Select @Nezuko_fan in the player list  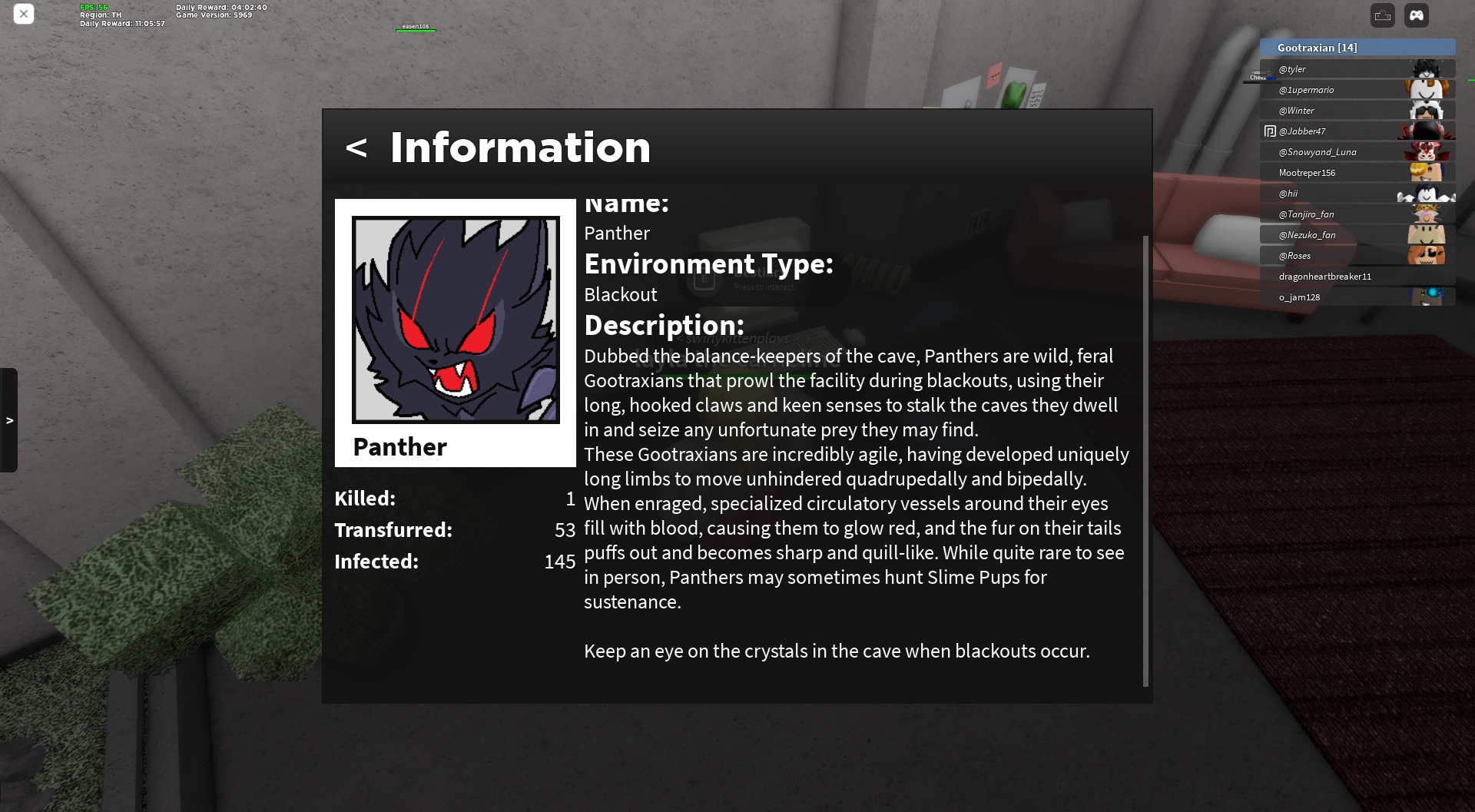pos(1357,235)
